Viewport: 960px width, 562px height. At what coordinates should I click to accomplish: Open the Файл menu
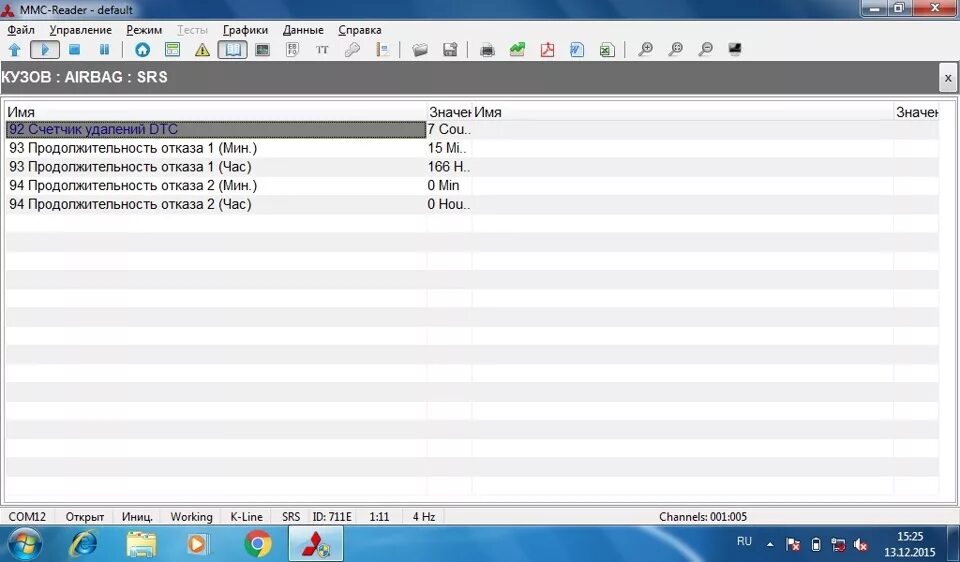coord(21,30)
